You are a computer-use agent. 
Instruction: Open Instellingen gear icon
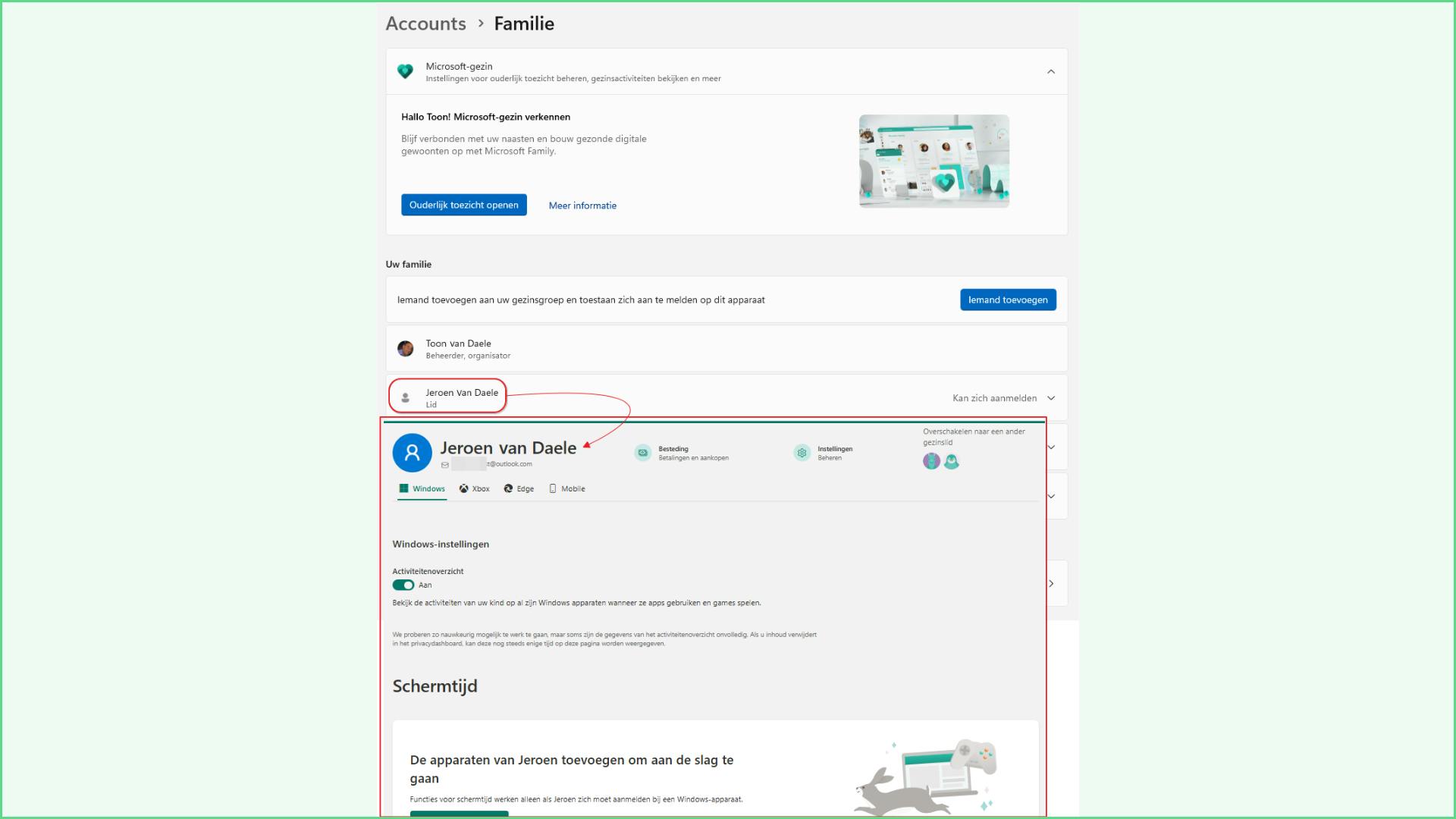coord(802,453)
